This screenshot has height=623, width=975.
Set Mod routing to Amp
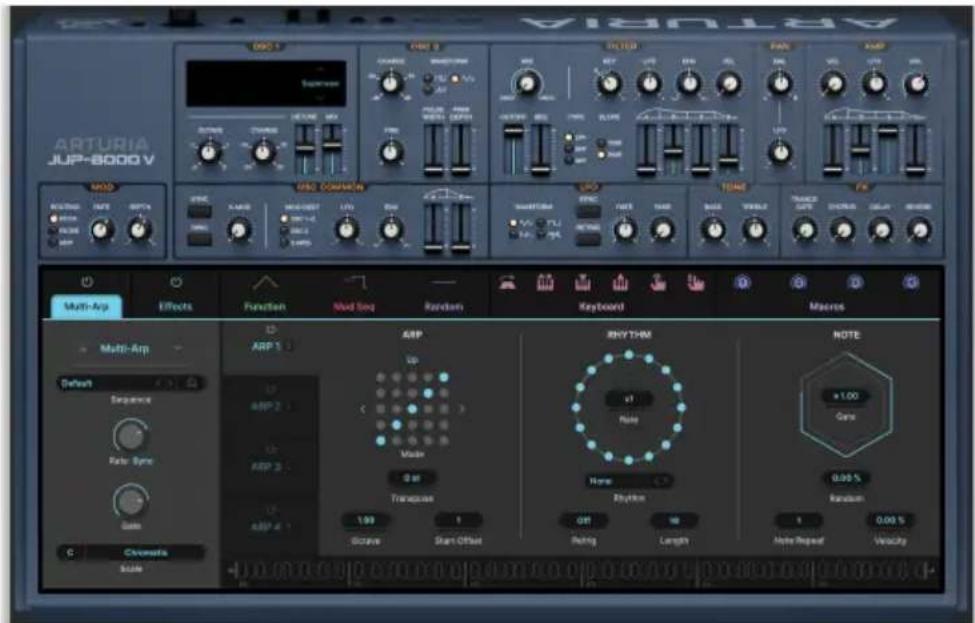click(53, 242)
